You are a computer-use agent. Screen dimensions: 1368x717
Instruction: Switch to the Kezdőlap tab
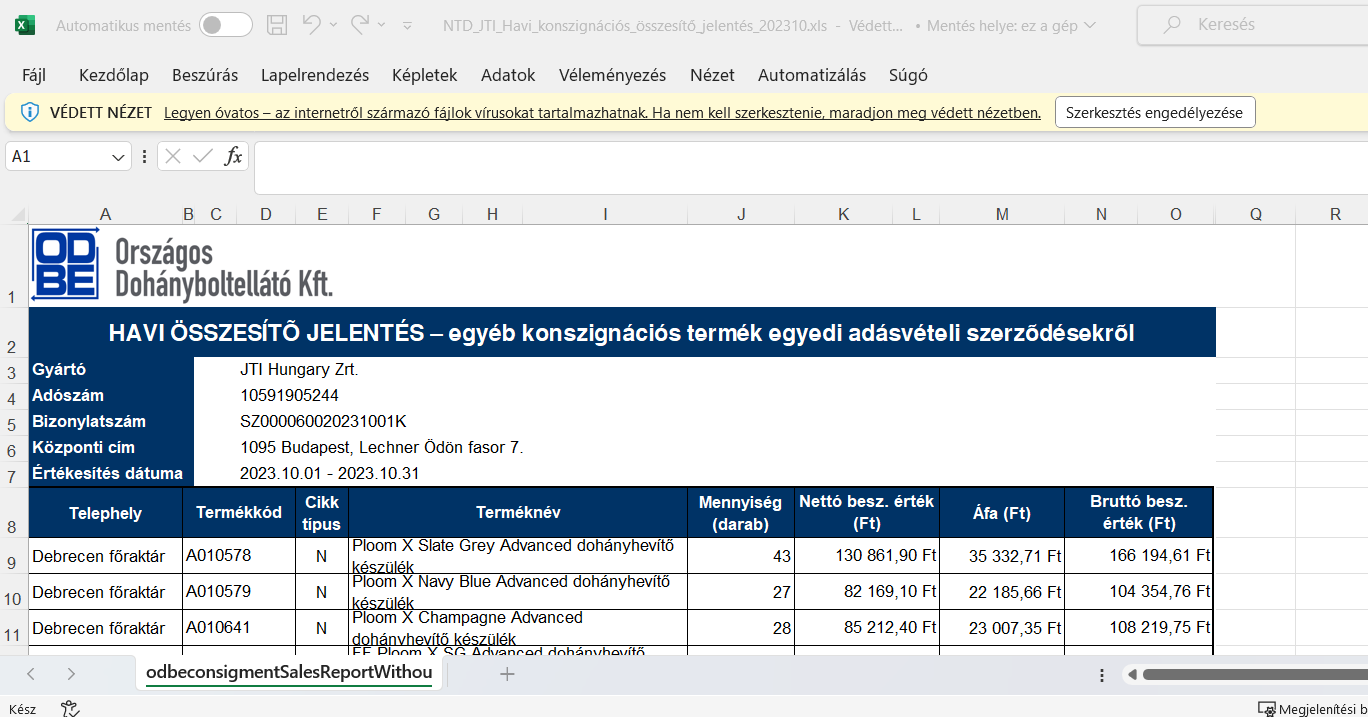tap(114, 75)
